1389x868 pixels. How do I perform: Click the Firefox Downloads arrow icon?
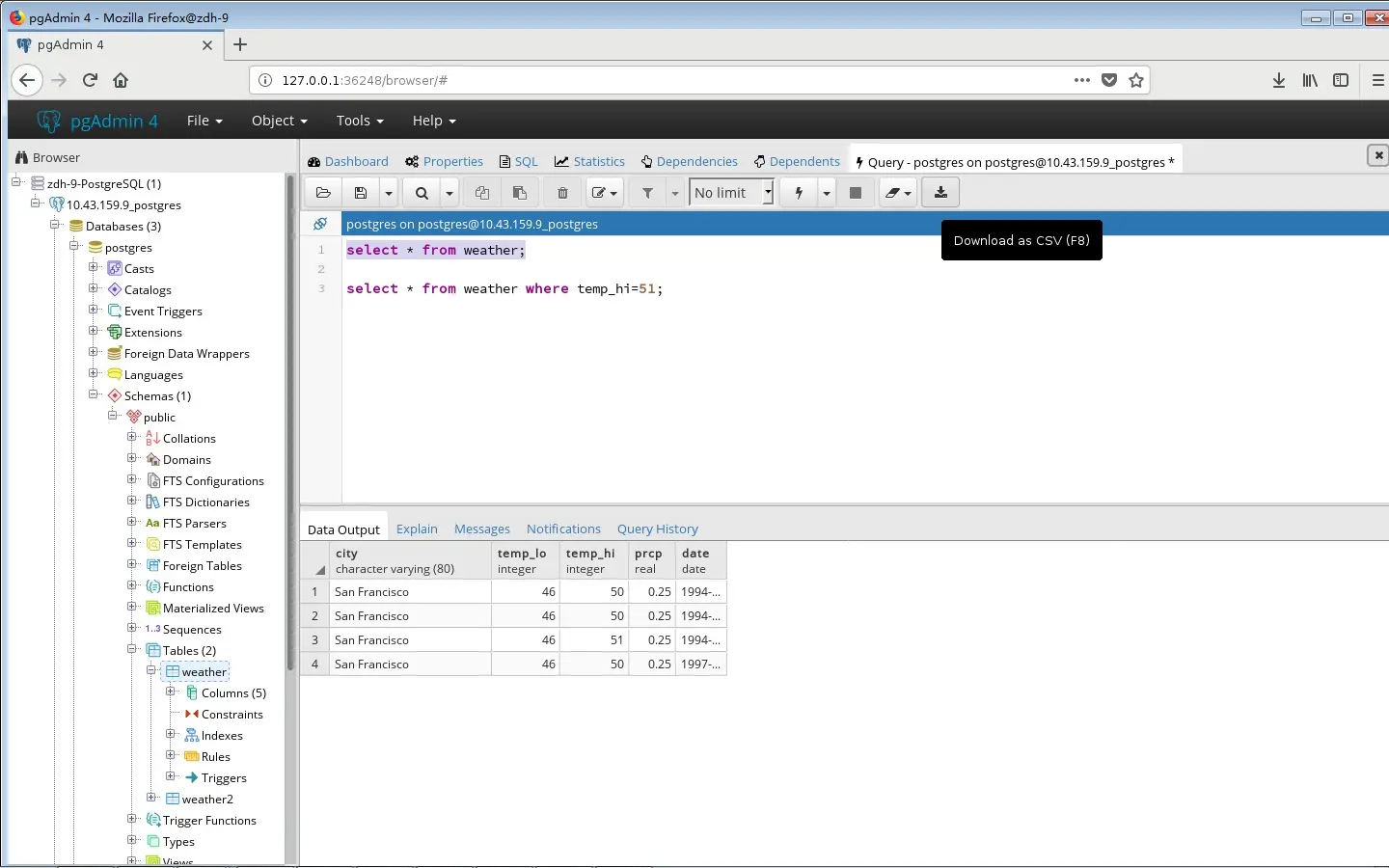pyautogui.click(x=1279, y=80)
